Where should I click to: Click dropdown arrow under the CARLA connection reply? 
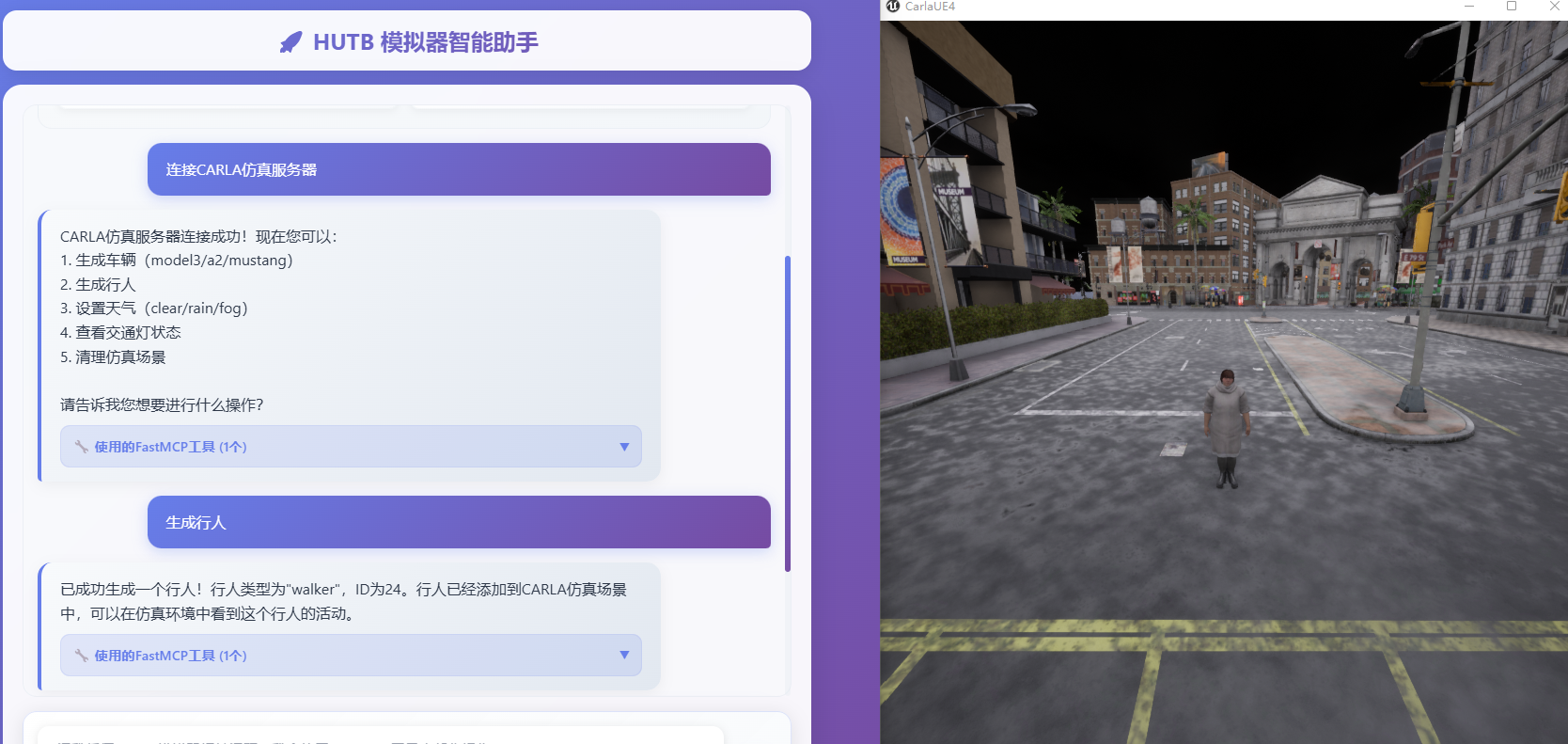coord(624,447)
